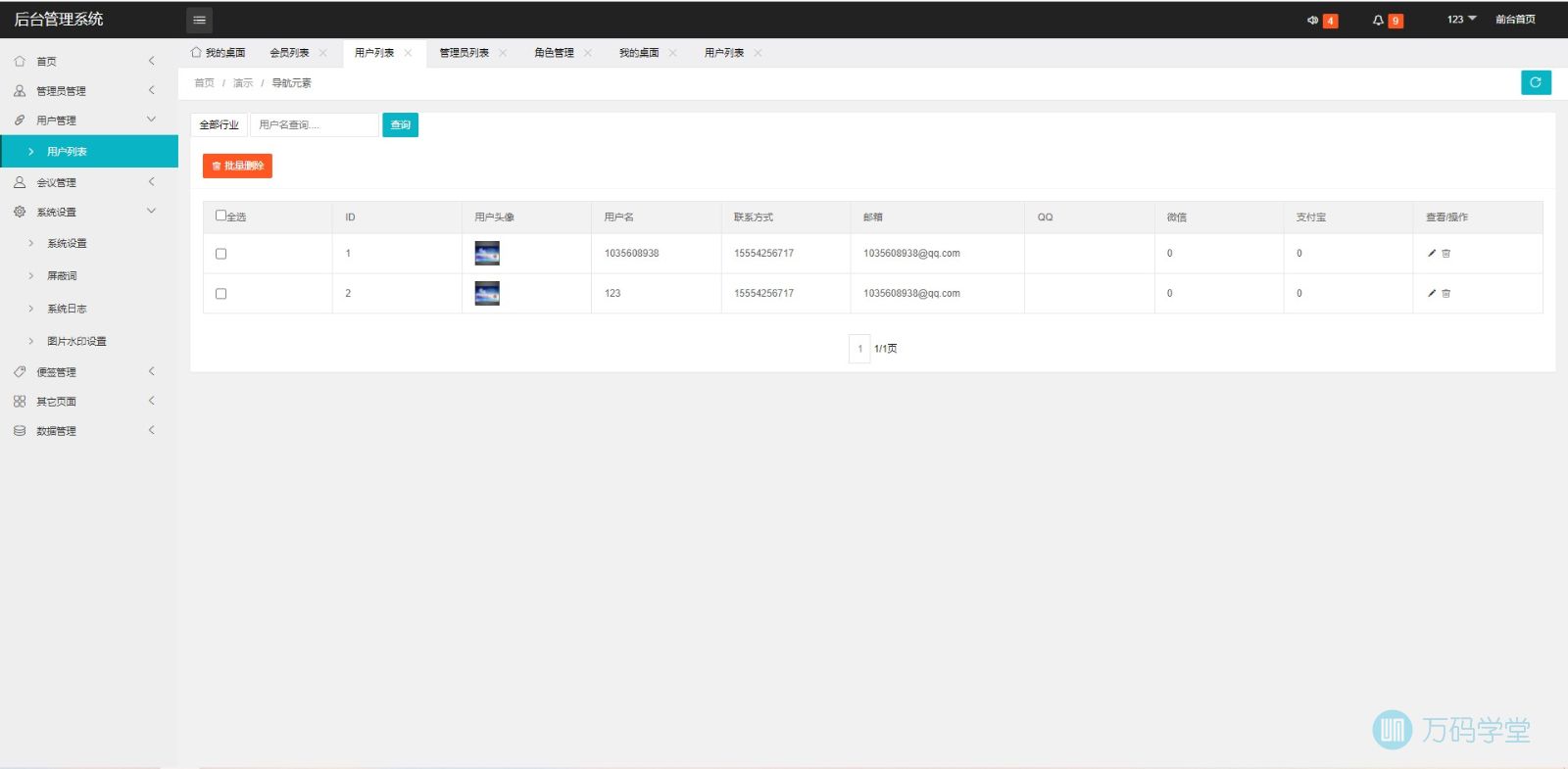Screen dimensions: 1568x769
Task: Open the 全部行业 industry dropdown
Action: pyautogui.click(x=219, y=124)
